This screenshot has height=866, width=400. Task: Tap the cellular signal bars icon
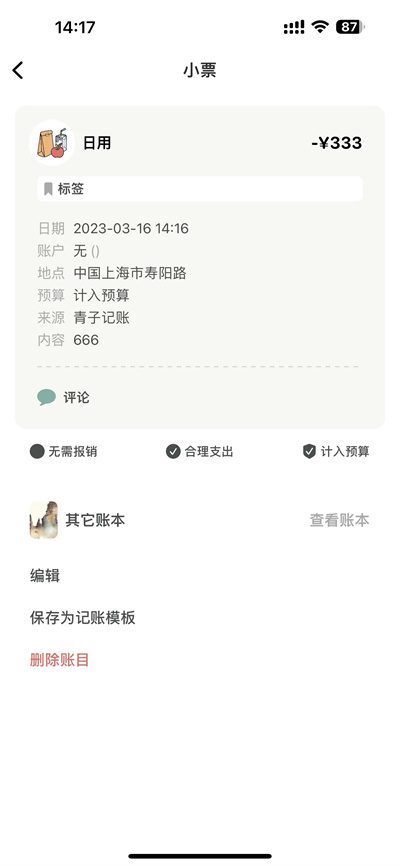(294, 27)
